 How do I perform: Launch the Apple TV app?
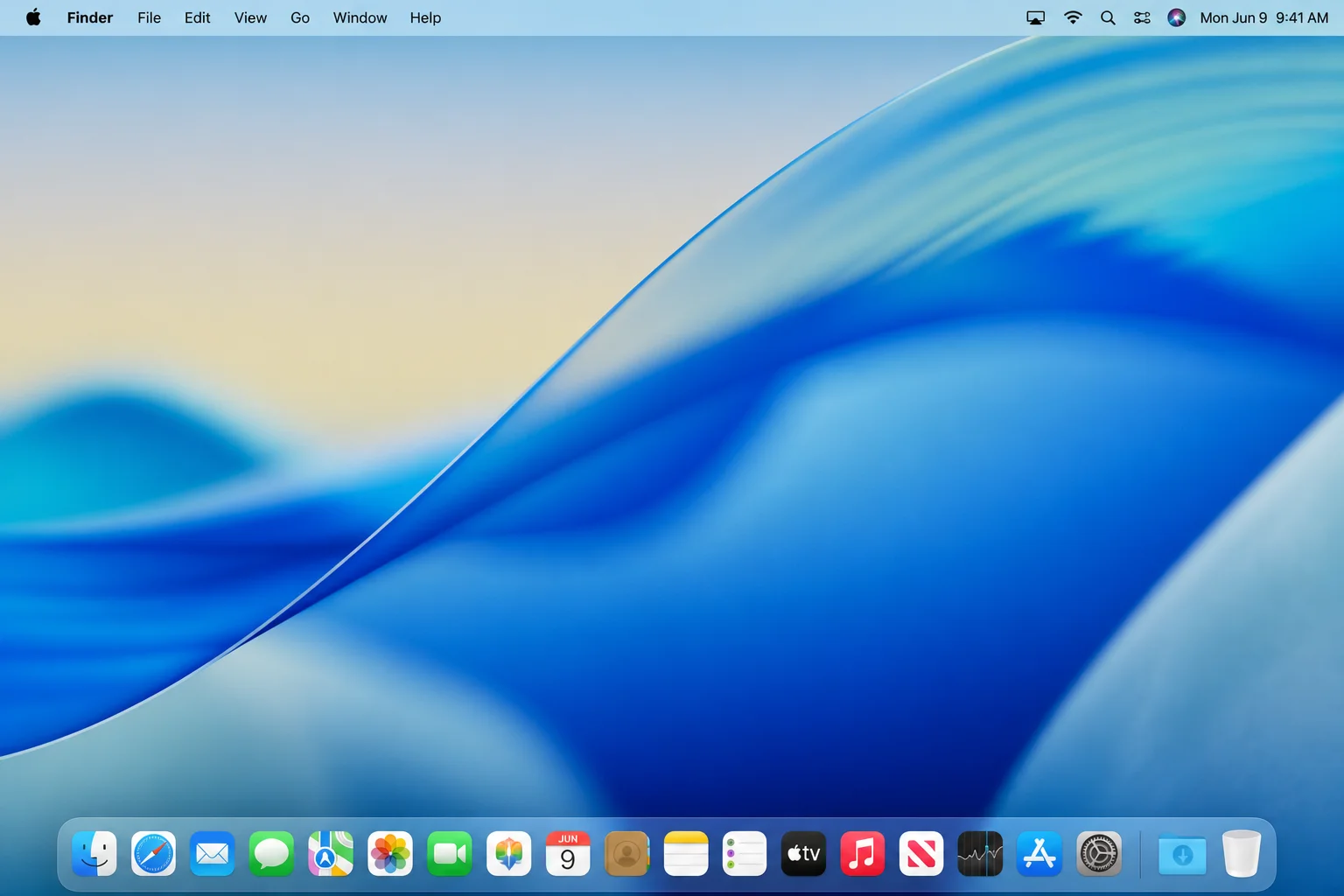803,853
